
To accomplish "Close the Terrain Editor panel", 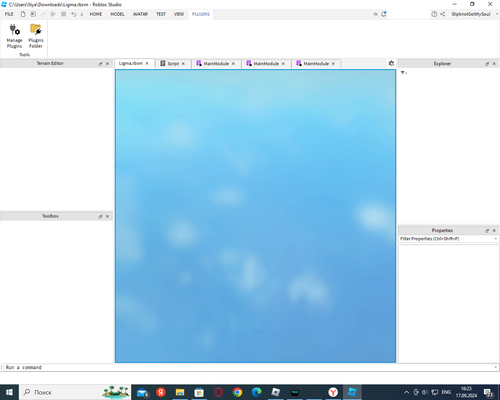I will tap(107, 63).
